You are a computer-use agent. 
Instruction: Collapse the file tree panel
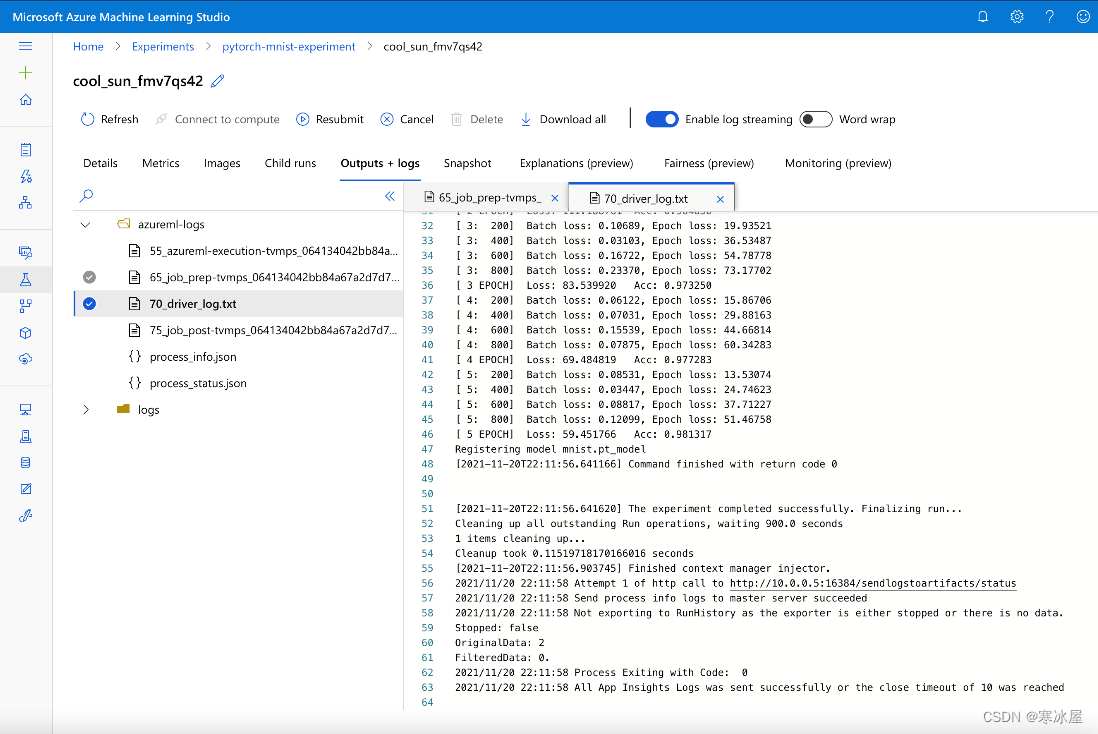coord(390,196)
